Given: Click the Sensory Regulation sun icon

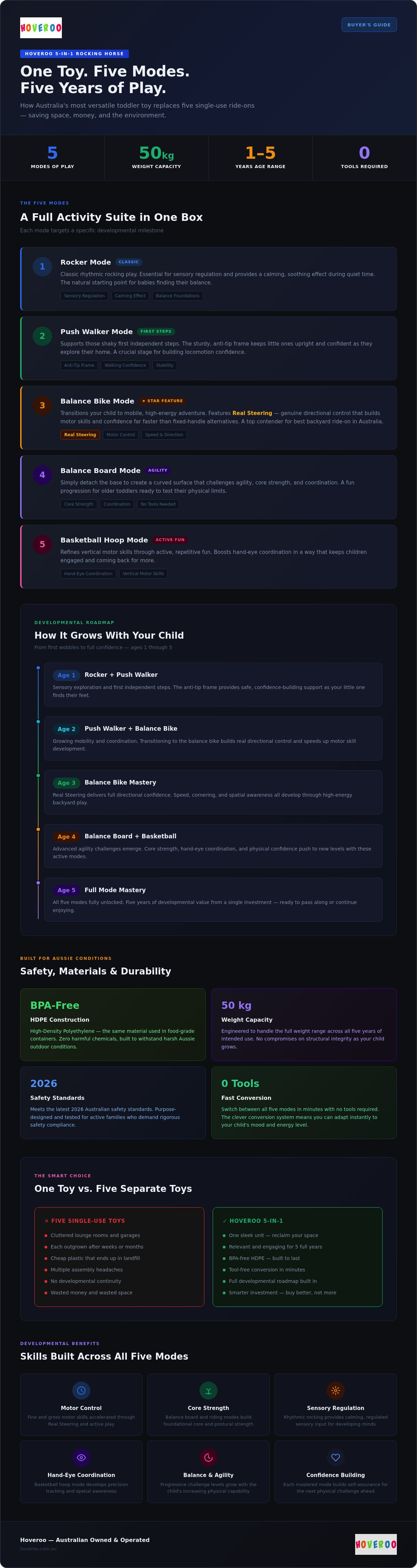Looking at the screenshot, I should [x=335, y=1391].
